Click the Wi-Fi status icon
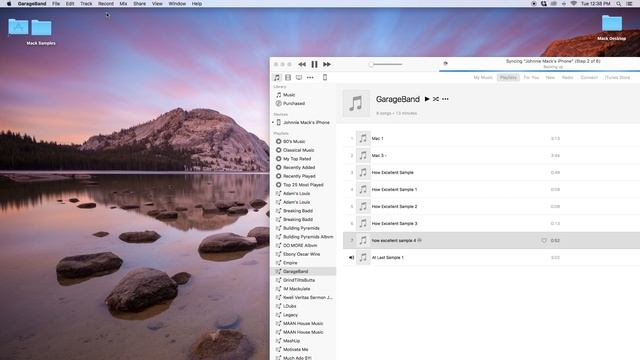This screenshot has height=360, width=640. pos(573,4)
